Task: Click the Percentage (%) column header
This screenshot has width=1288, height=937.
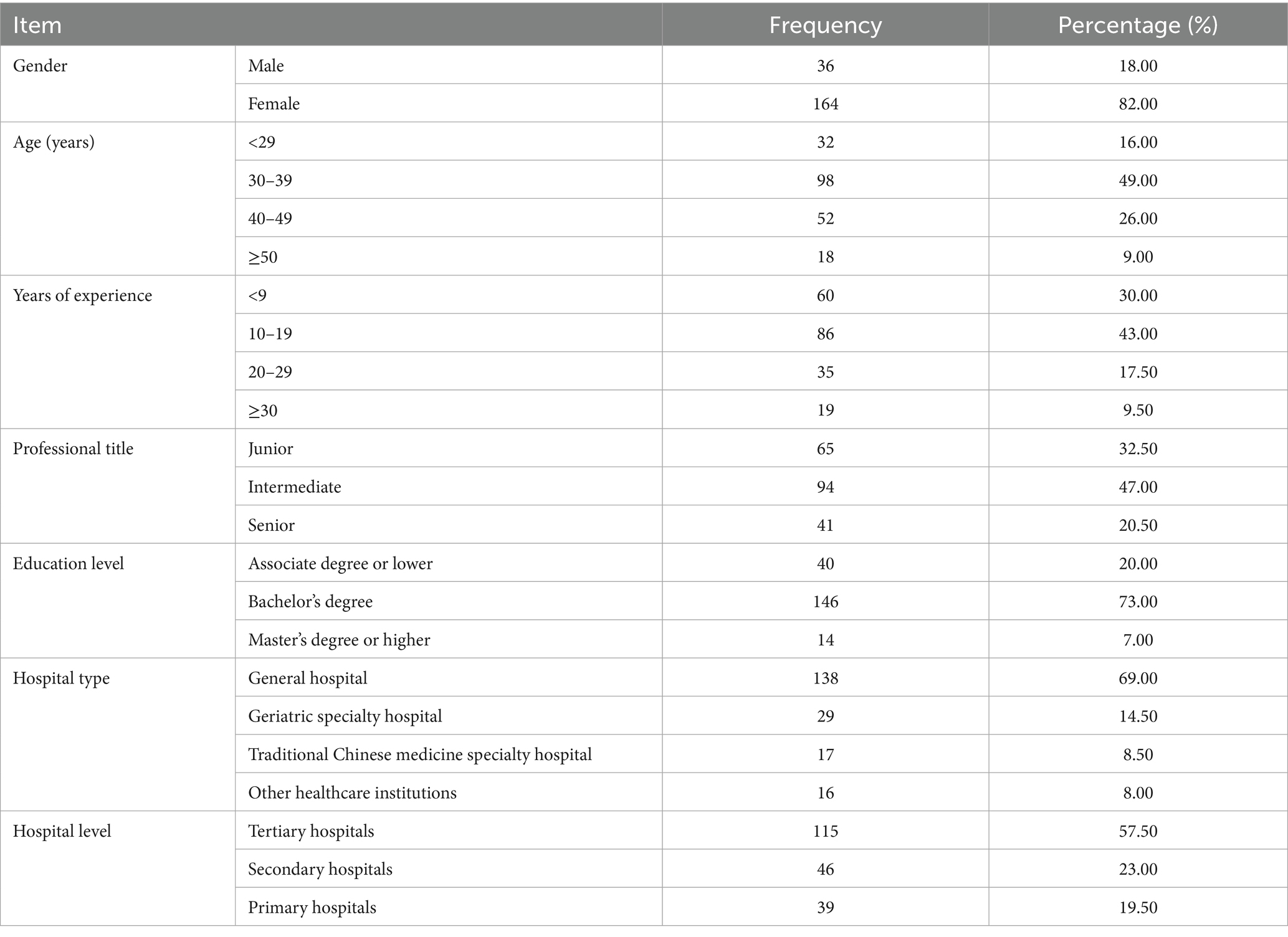Action: click(x=1138, y=25)
